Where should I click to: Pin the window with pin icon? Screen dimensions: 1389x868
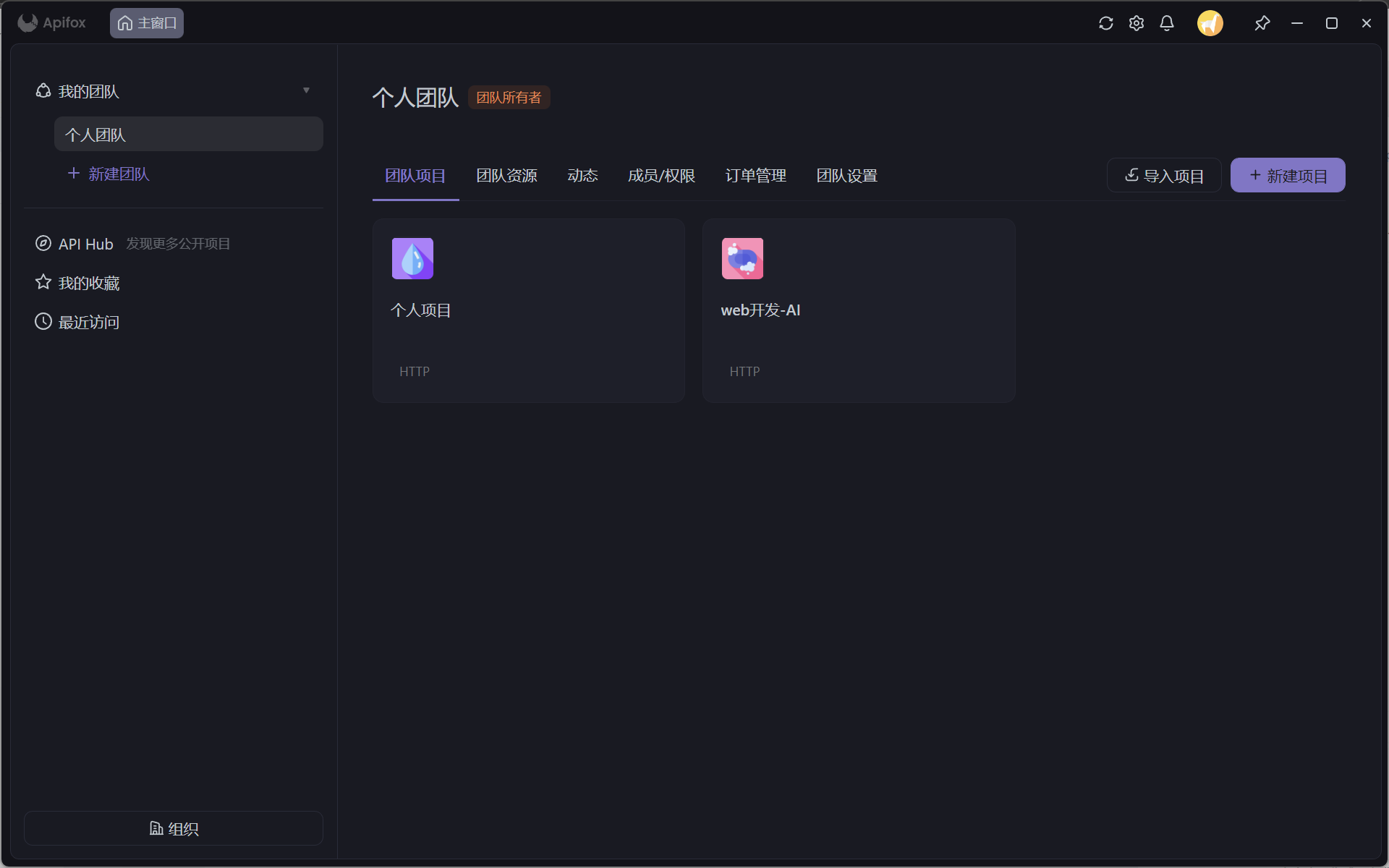pyautogui.click(x=1262, y=23)
